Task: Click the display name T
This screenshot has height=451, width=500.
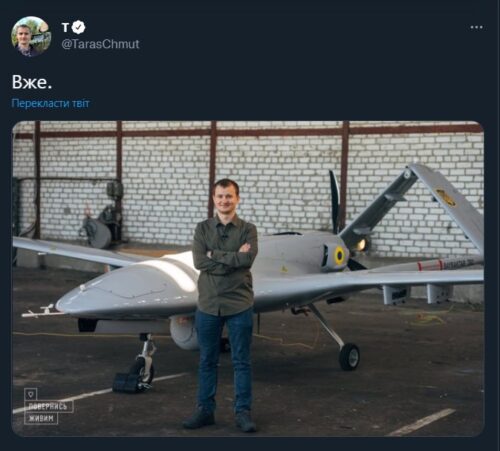Action: coord(65,28)
